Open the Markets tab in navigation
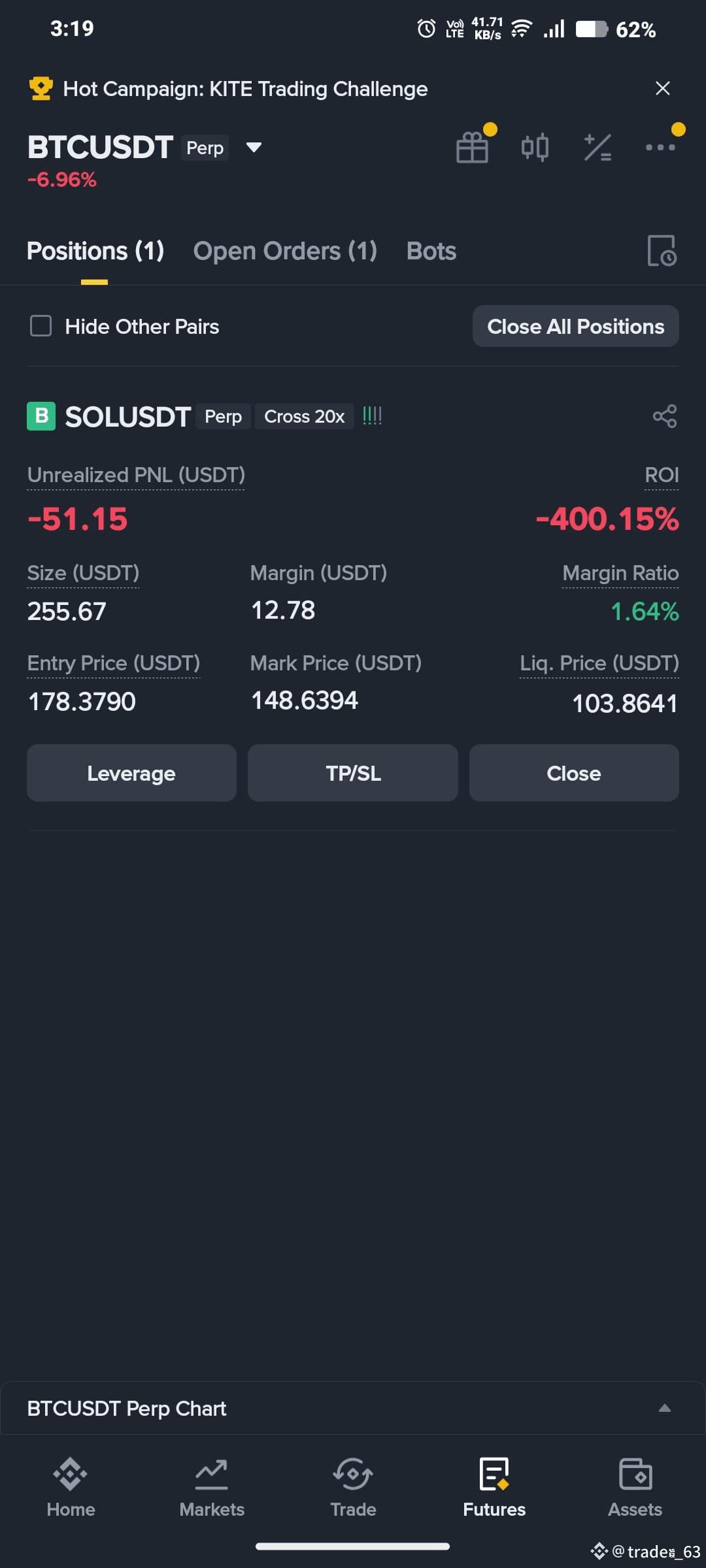The image size is (706, 1568). coord(212,1488)
